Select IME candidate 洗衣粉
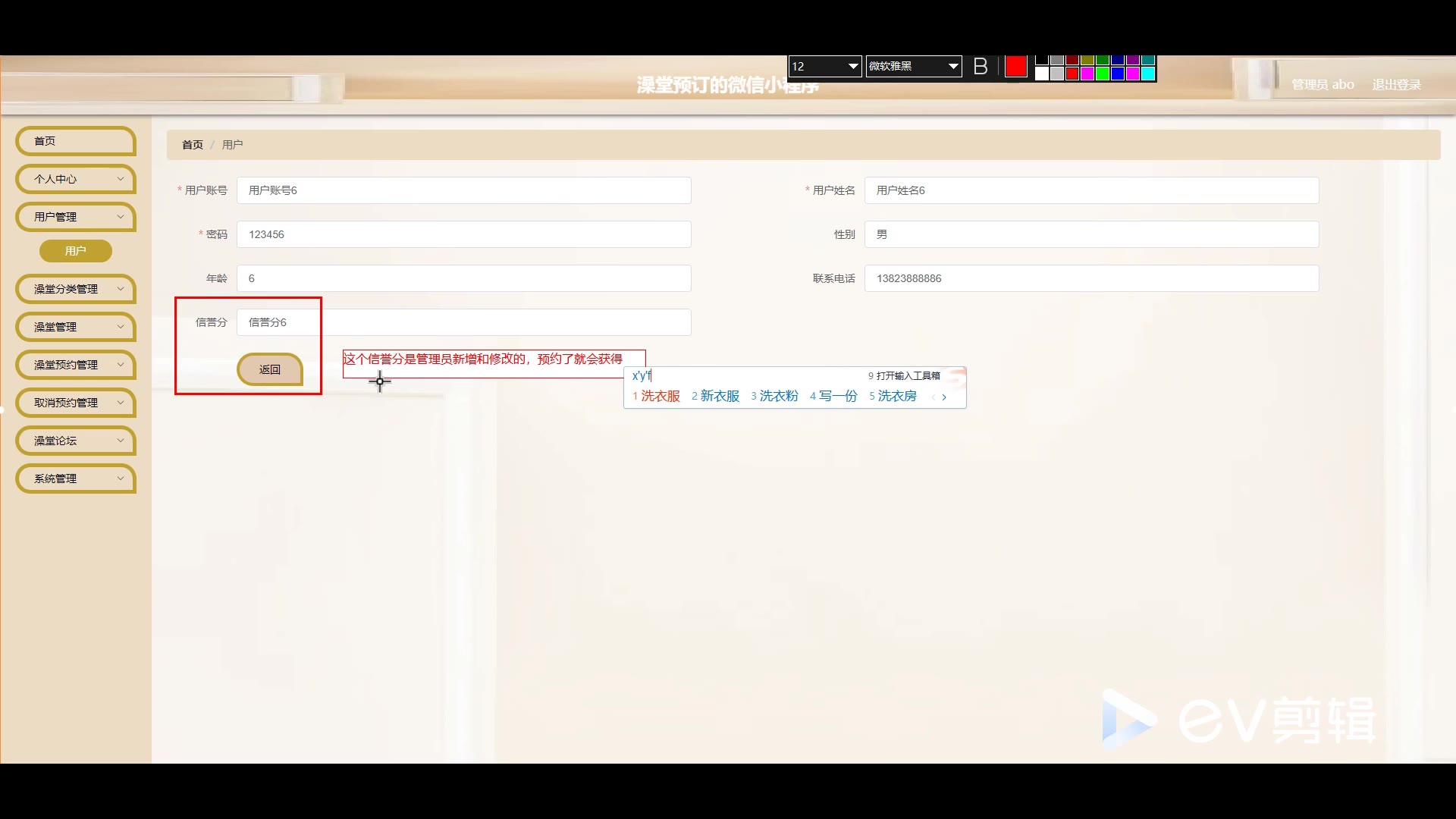This screenshot has width=1456, height=819. (x=778, y=396)
